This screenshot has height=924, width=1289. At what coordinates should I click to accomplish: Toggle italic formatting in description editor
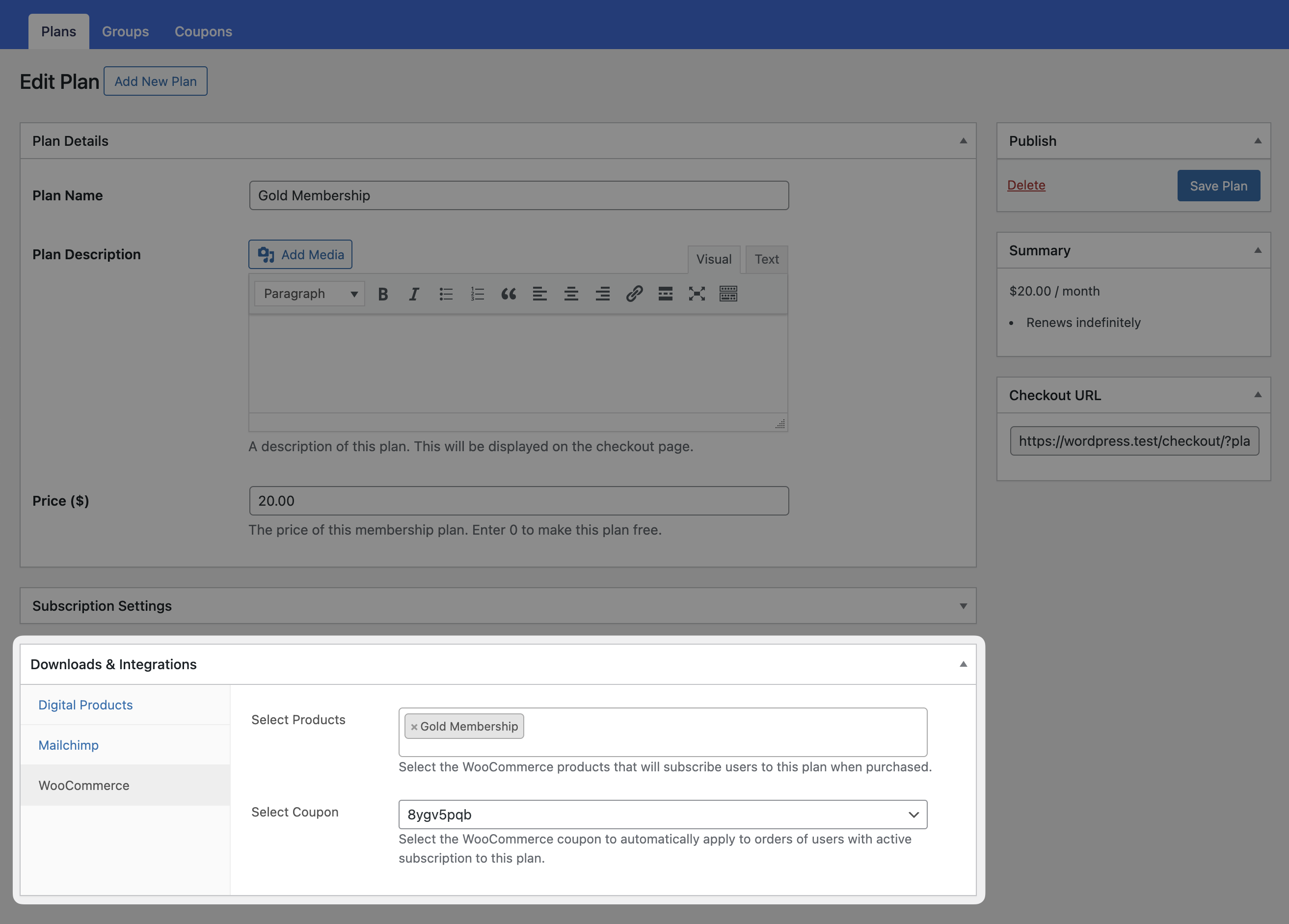(x=414, y=294)
